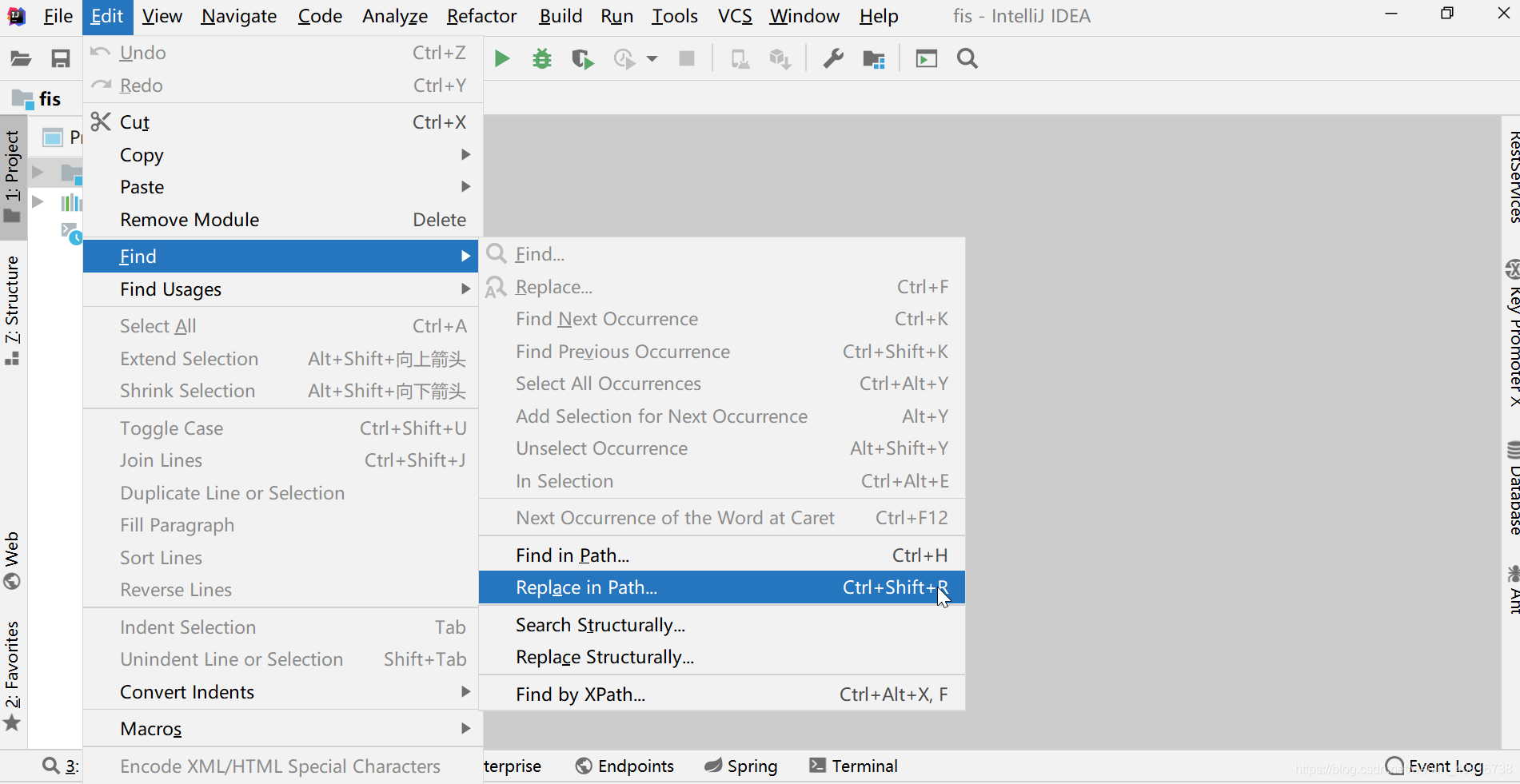This screenshot has height=784, width=1520.
Task: Click the Search Everywhere magnifier icon
Action: [967, 58]
